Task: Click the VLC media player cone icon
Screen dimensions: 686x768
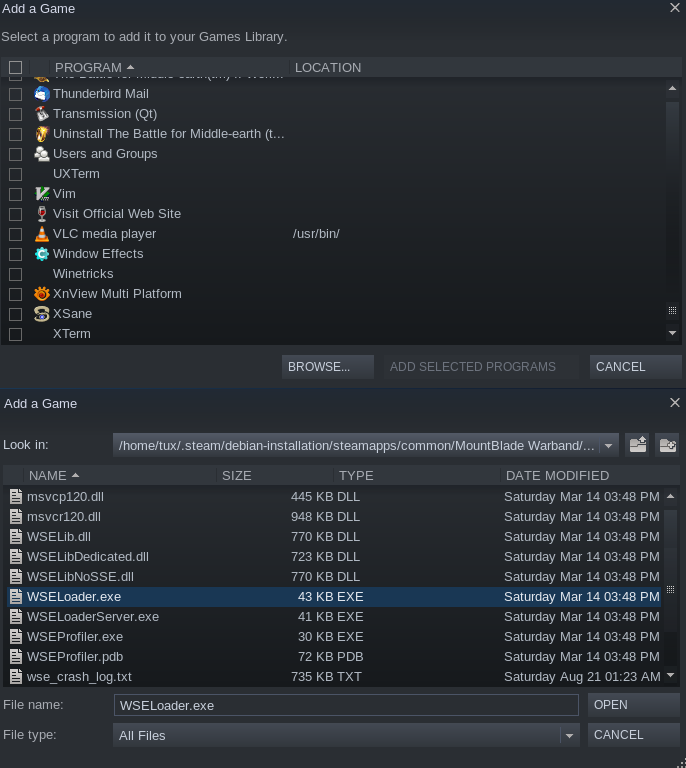Action: click(42, 234)
